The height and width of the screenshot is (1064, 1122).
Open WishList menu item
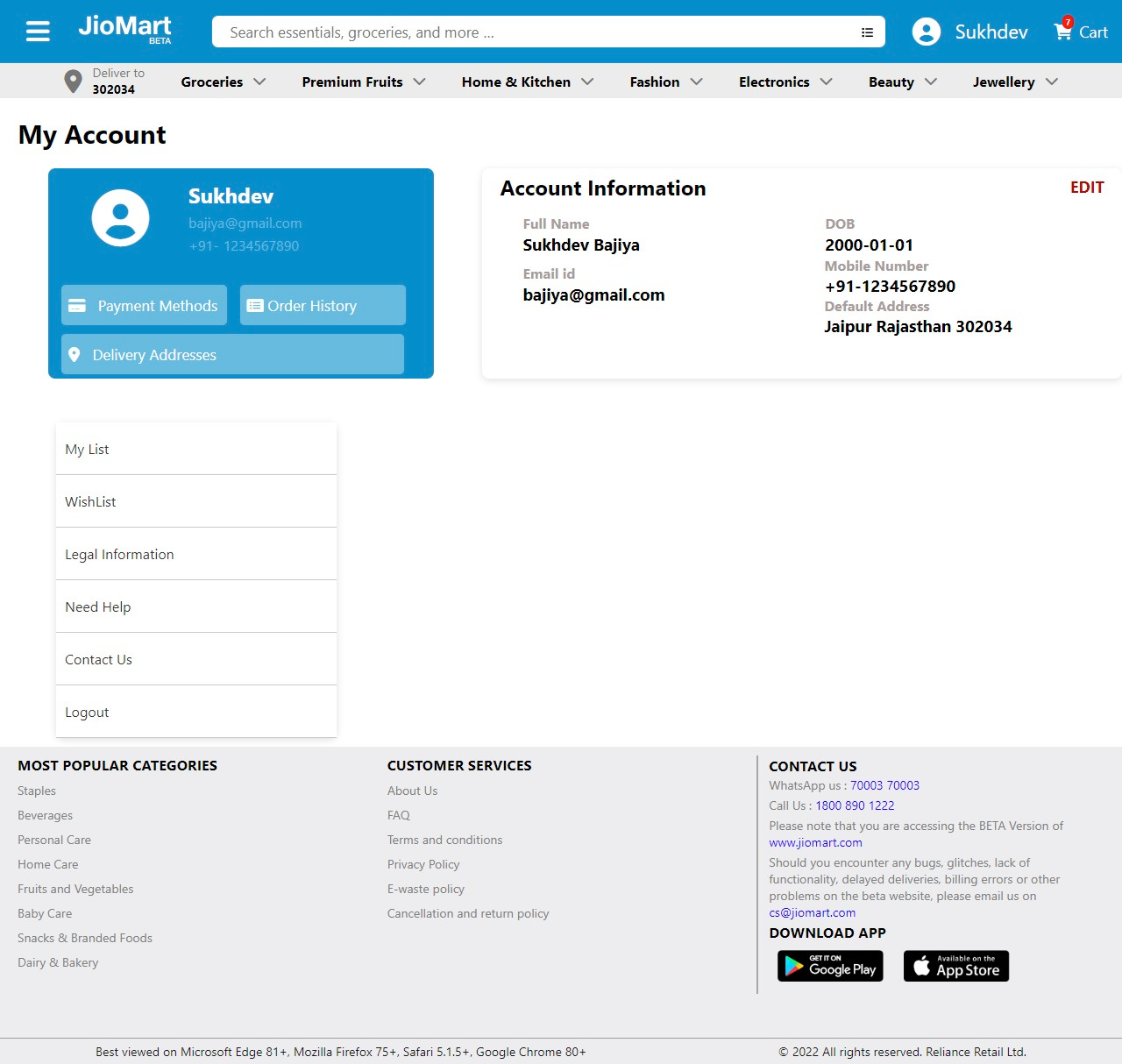pos(196,501)
